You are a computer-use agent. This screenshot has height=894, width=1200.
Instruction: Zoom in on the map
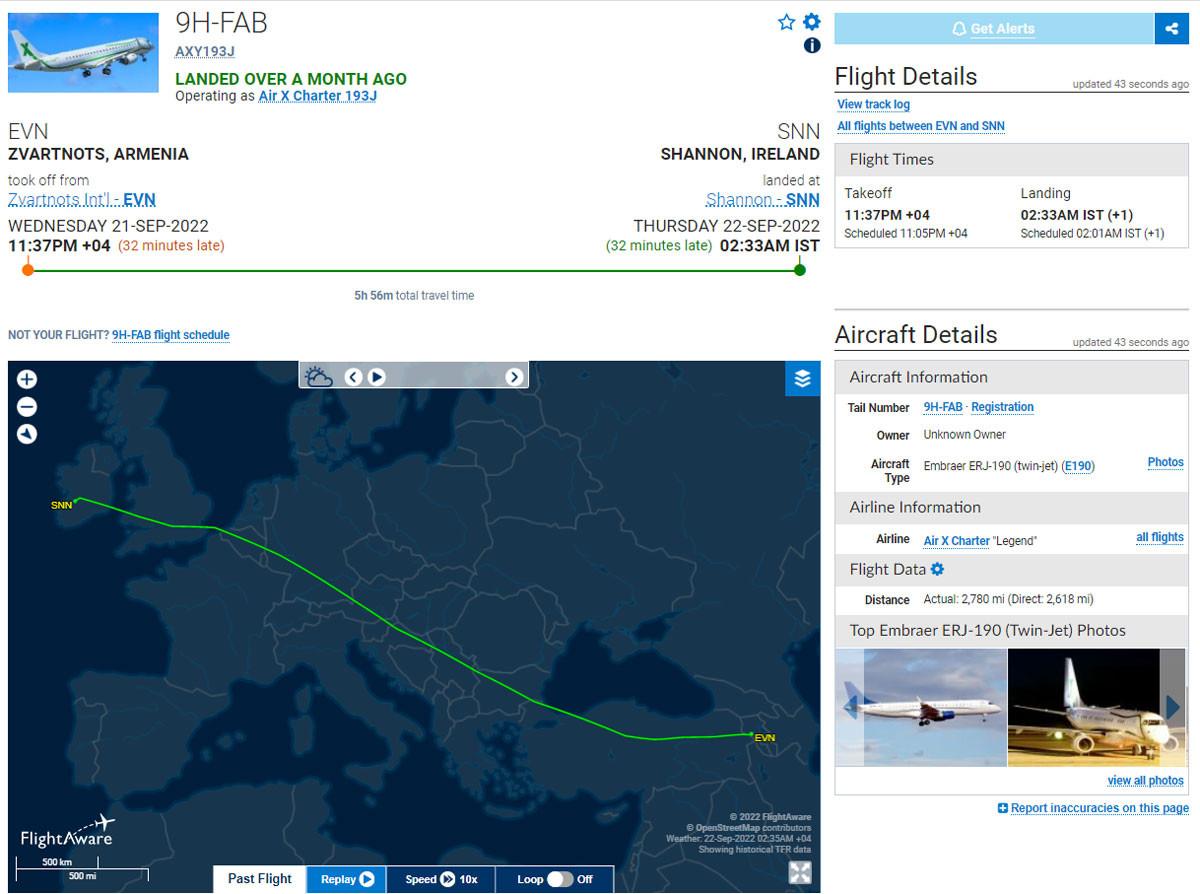[27, 379]
